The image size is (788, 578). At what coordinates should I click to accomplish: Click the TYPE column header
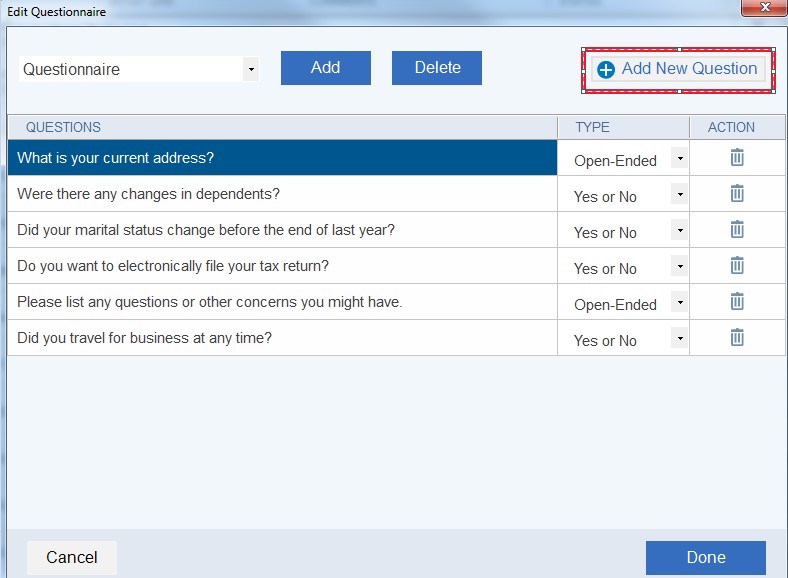(623, 127)
